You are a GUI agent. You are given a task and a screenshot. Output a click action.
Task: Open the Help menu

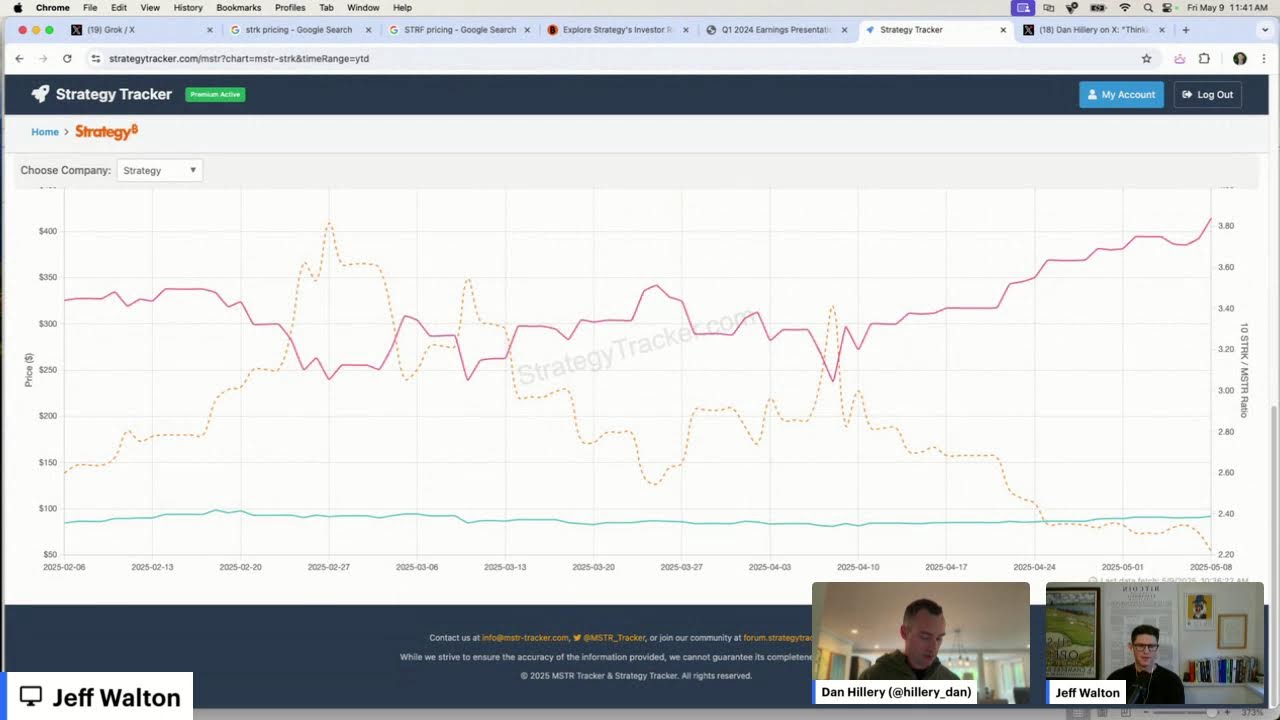(x=402, y=7)
